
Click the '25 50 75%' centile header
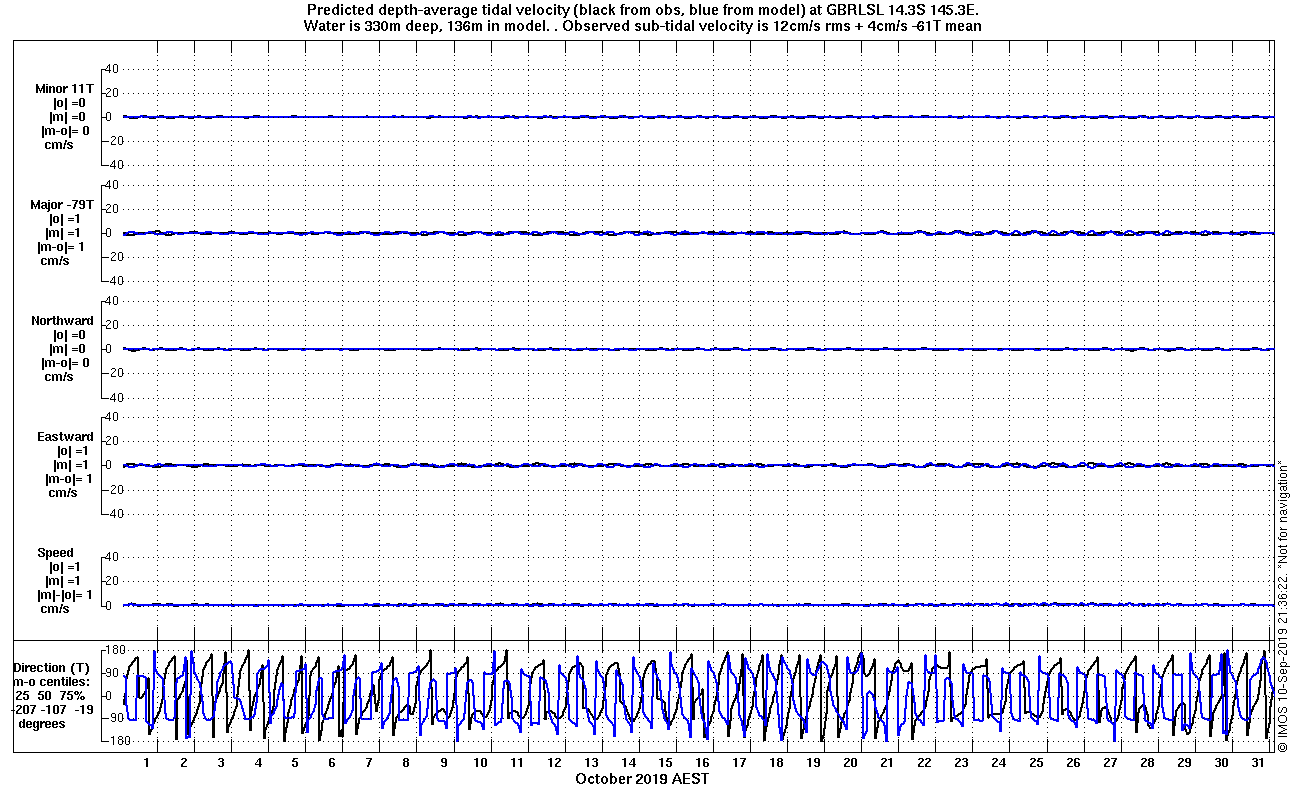pos(49,696)
